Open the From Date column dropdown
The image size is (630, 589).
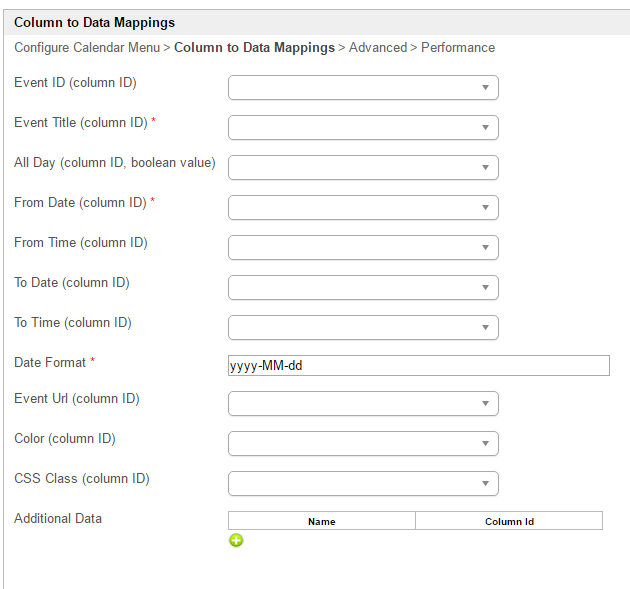363,208
